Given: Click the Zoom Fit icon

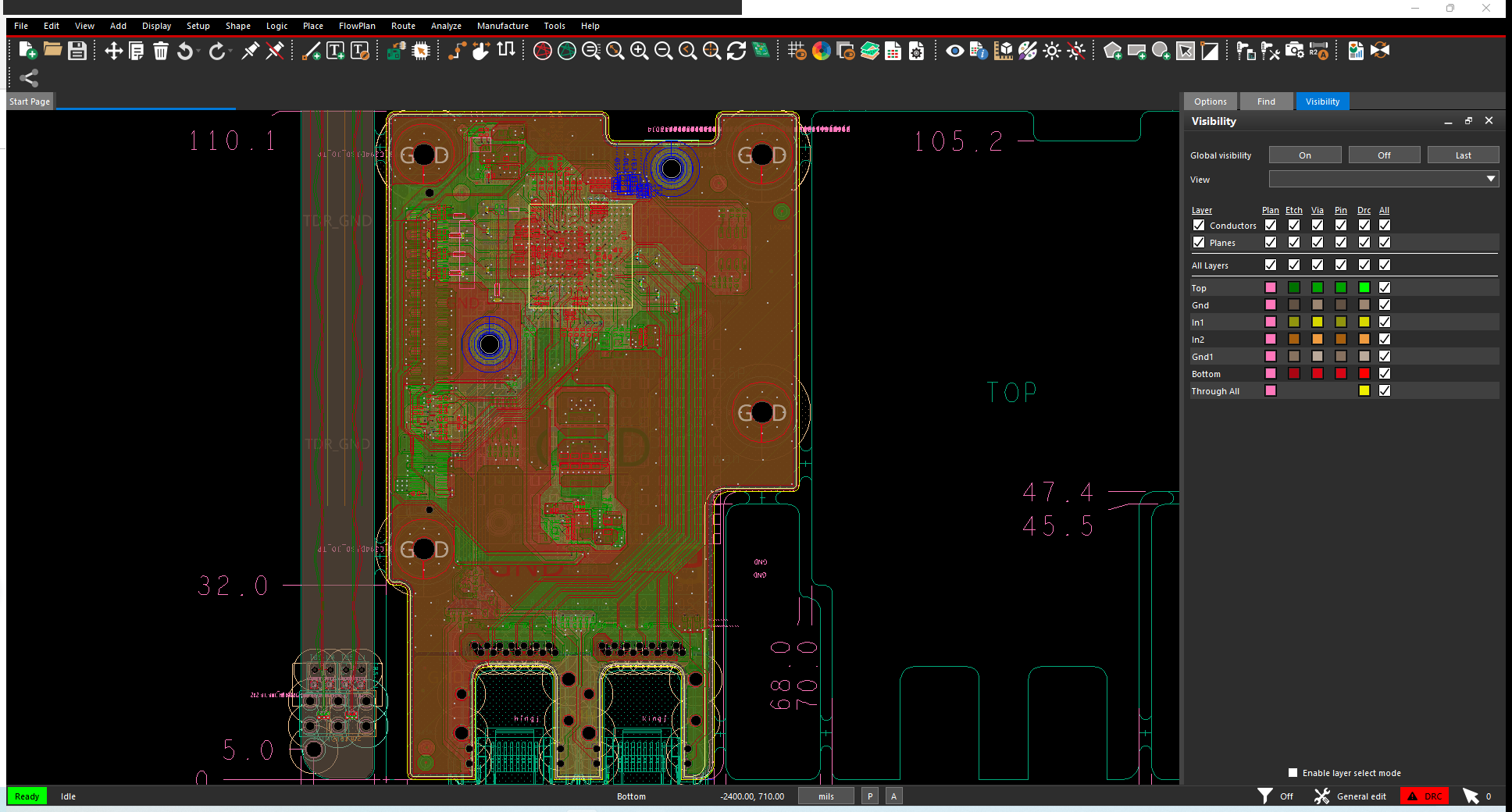Looking at the screenshot, I should (x=615, y=51).
